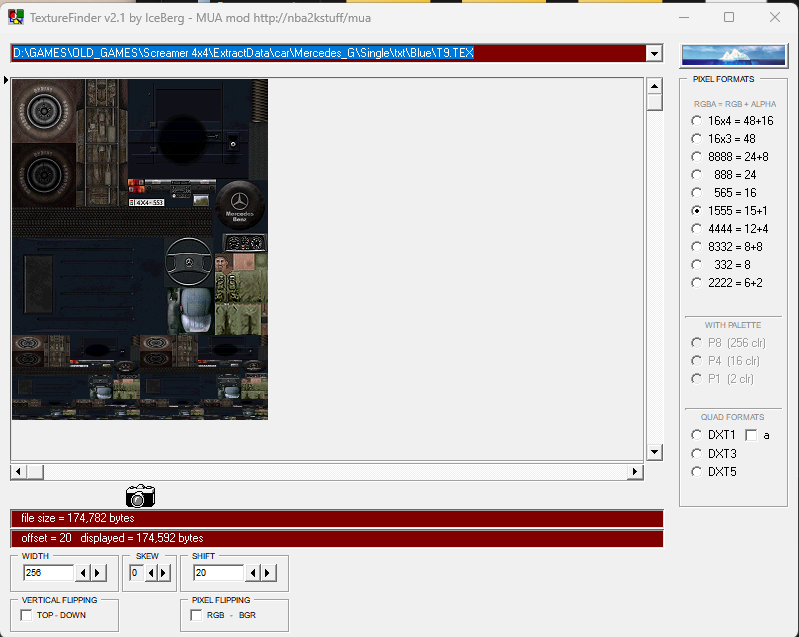Enable TOP - DOWN vertical flipping
Image resolution: width=799 pixels, height=637 pixels.
(27, 615)
